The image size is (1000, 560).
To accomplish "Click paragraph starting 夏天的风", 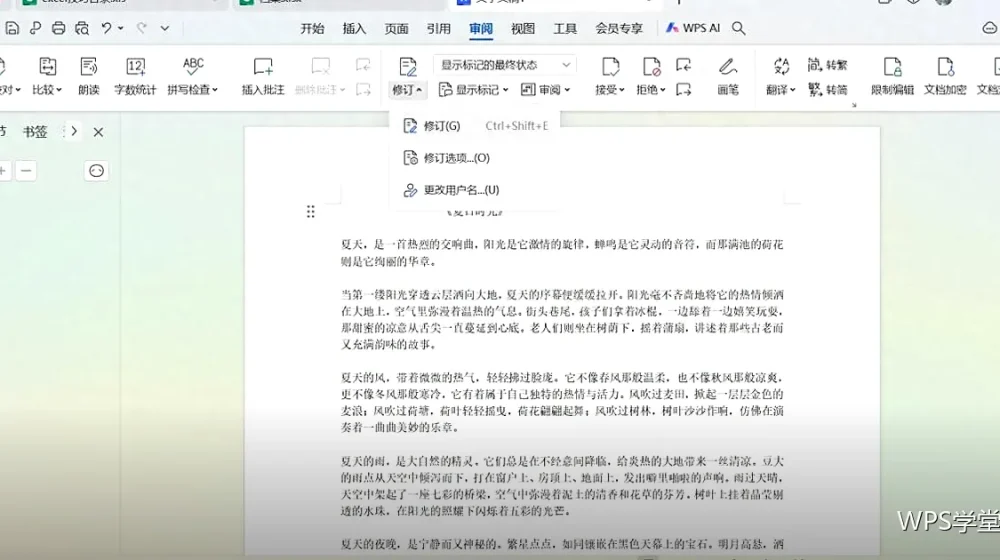I will (x=562, y=402).
